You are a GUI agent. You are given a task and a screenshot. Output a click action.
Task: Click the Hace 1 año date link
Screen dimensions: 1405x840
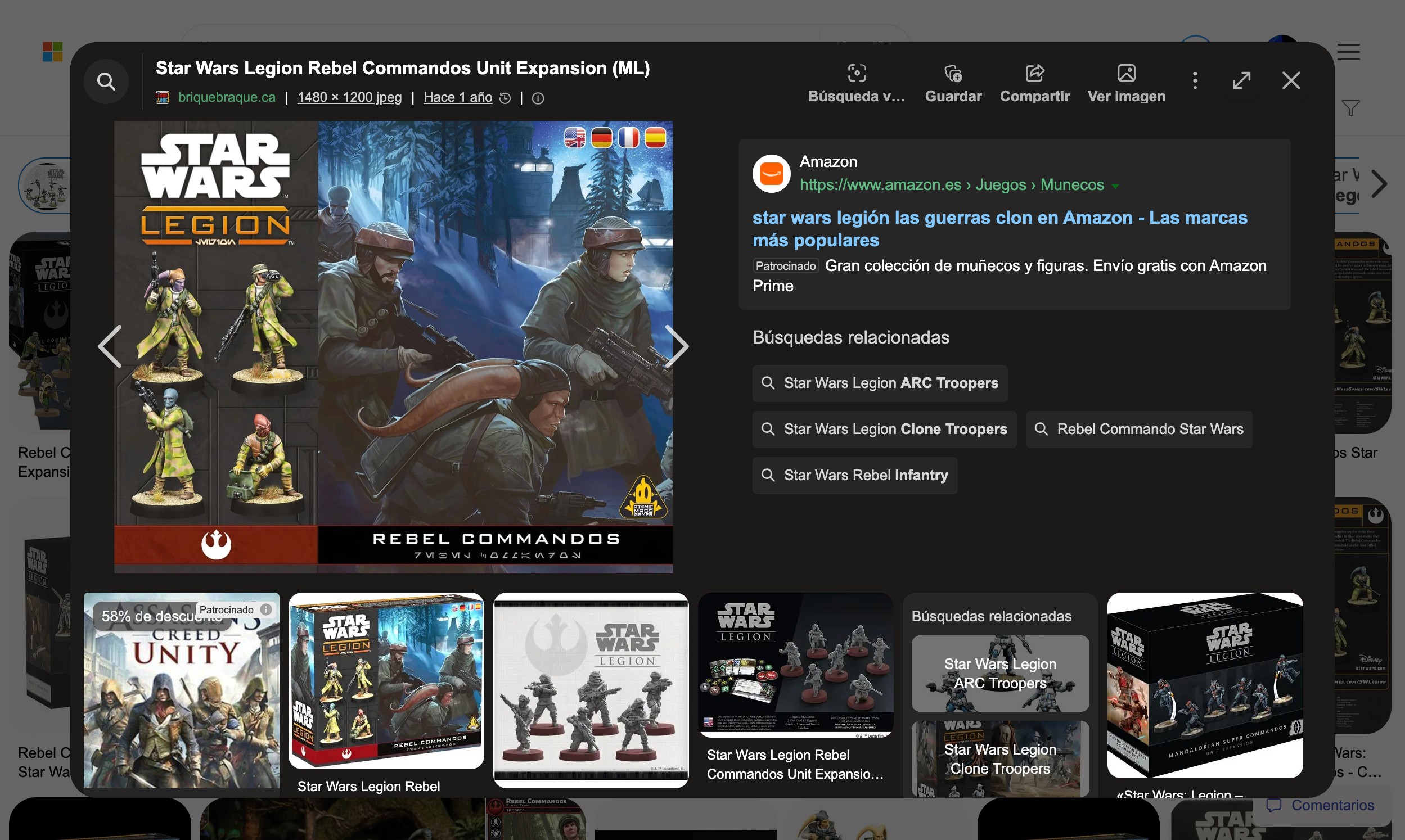458,97
